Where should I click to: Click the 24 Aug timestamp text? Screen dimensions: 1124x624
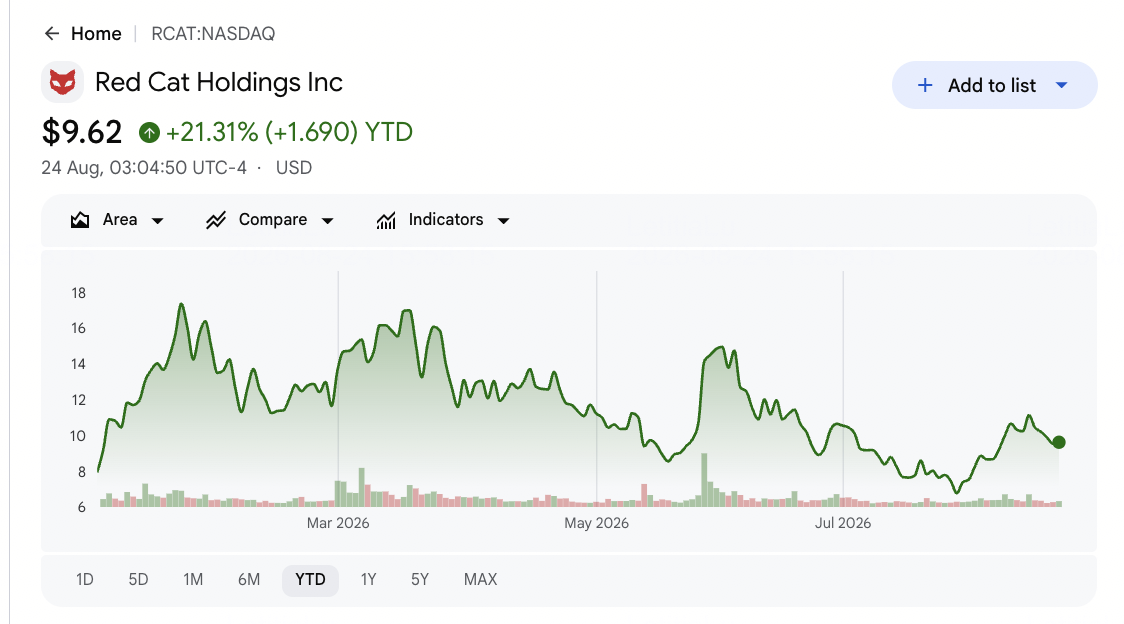pyautogui.click(x=144, y=168)
